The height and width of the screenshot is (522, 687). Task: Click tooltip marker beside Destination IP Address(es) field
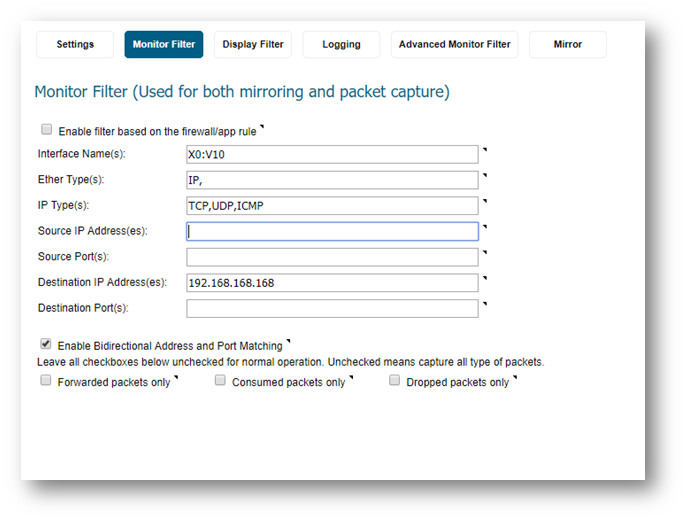pos(485,278)
